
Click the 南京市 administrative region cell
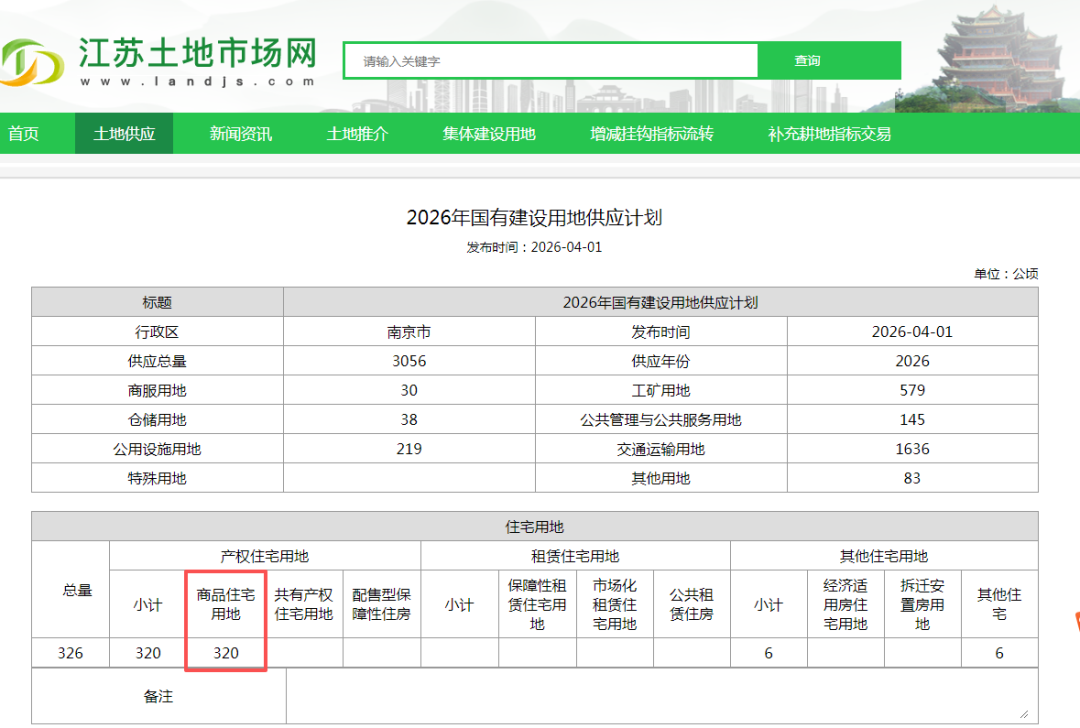(x=409, y=332)
